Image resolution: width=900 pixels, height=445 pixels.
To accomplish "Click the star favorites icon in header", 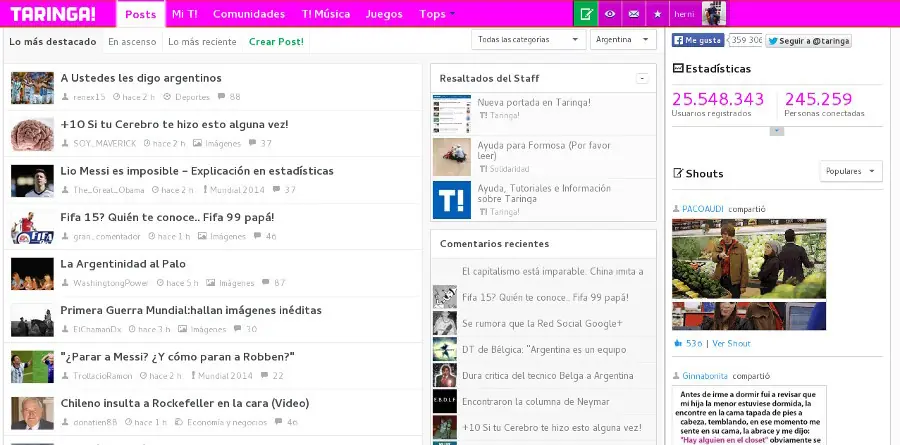I will [657, 14].
